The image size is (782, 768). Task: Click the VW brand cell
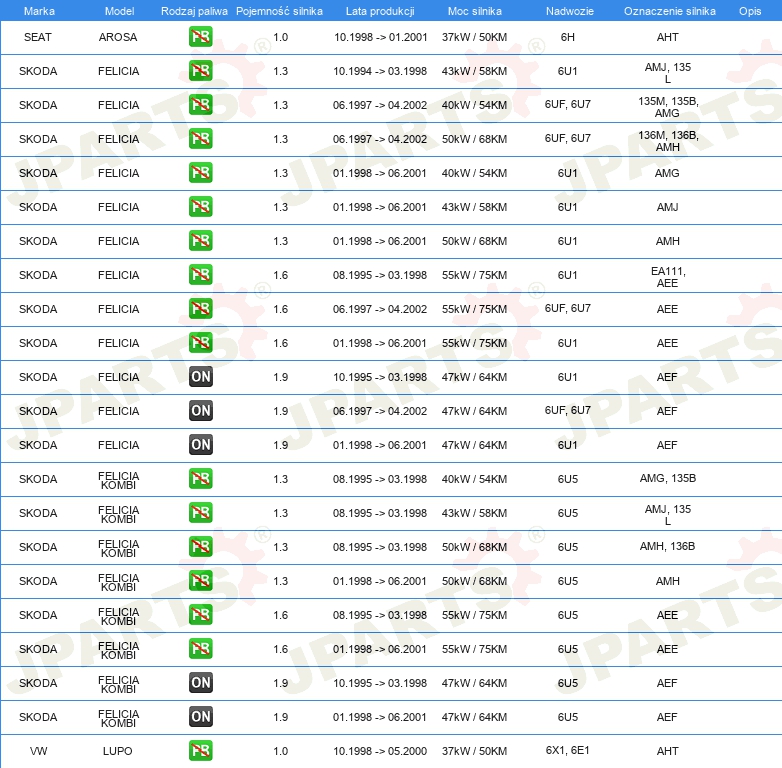[38, 751]
